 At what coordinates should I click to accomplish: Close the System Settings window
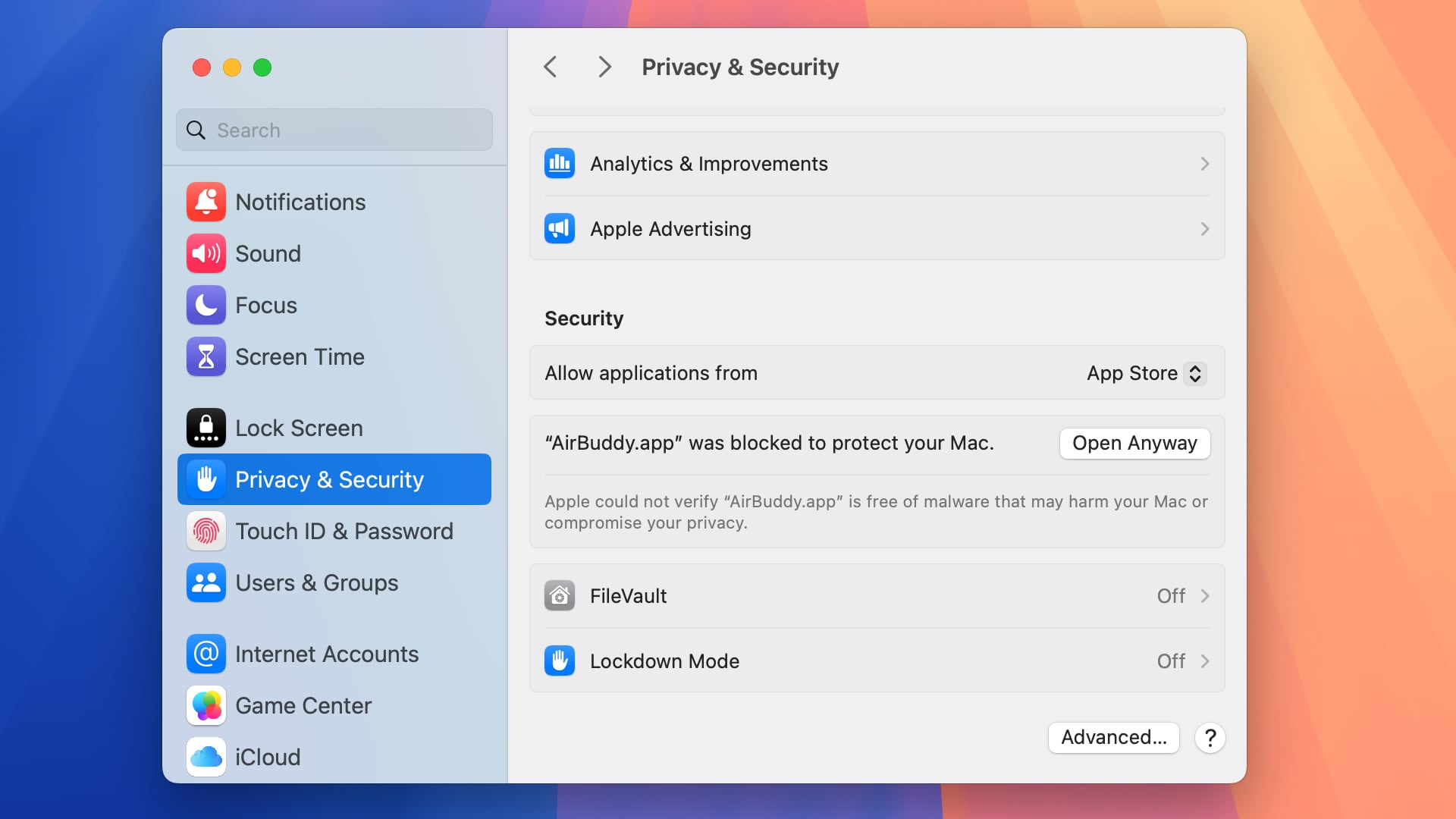pyautogui.click(x=202, y=67)
